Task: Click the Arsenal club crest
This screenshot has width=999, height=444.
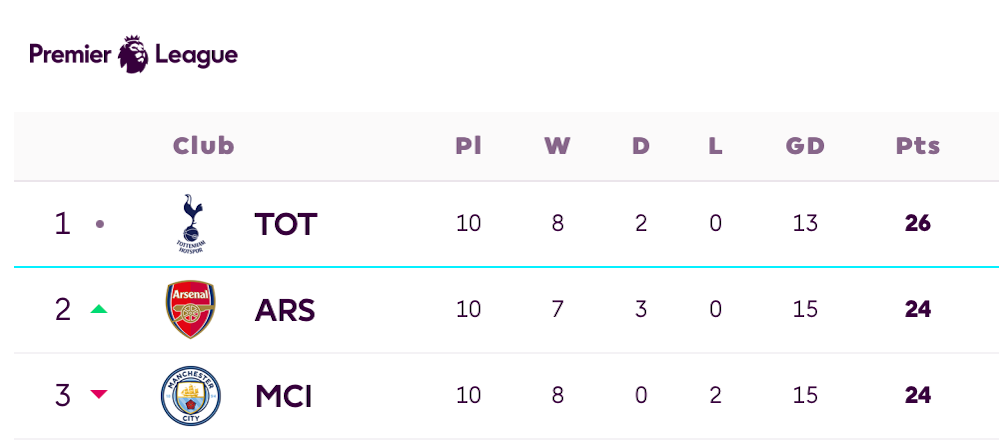Action: pyautogui.click(x=190, y=310)
